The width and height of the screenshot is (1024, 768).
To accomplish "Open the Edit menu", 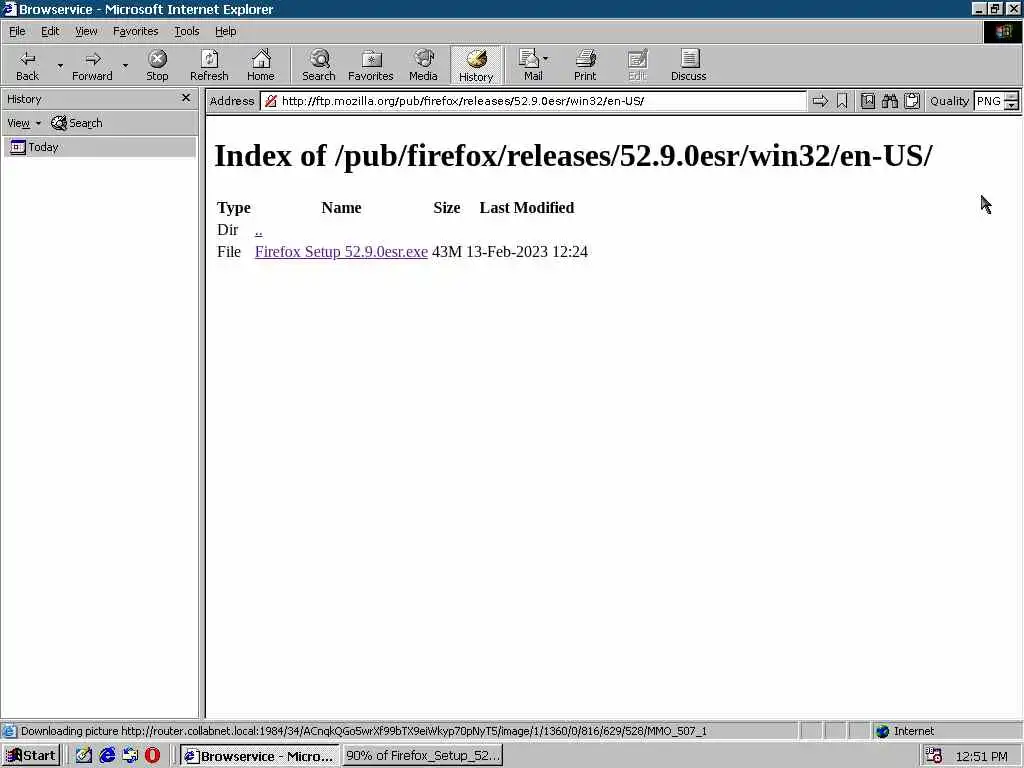I will pyautogui.click(x=50, y=31).
